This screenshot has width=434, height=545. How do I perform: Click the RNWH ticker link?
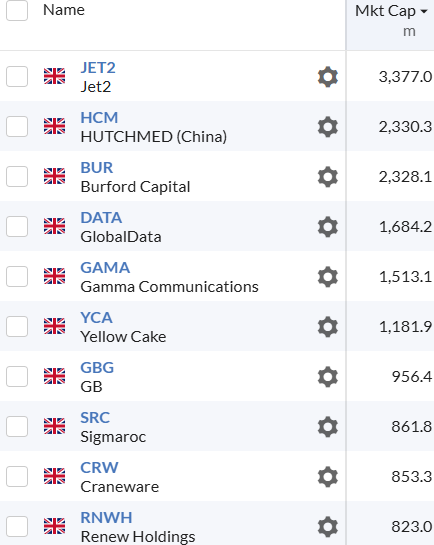pos(106,518)
